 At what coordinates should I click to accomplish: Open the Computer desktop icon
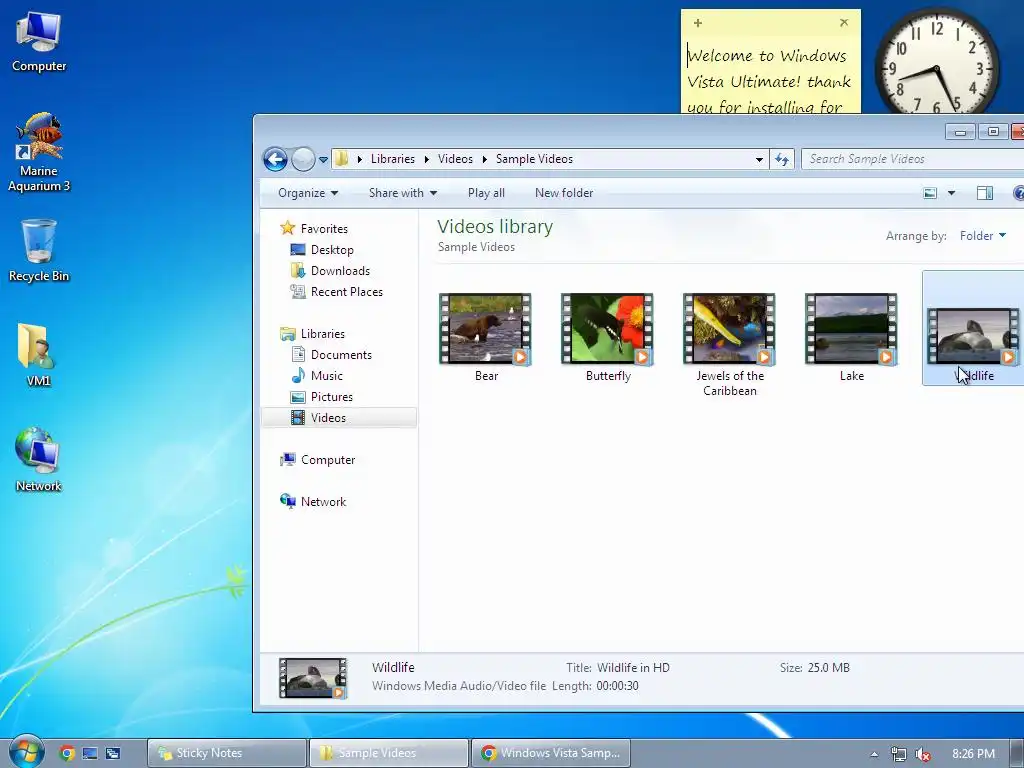pos(39,41)
